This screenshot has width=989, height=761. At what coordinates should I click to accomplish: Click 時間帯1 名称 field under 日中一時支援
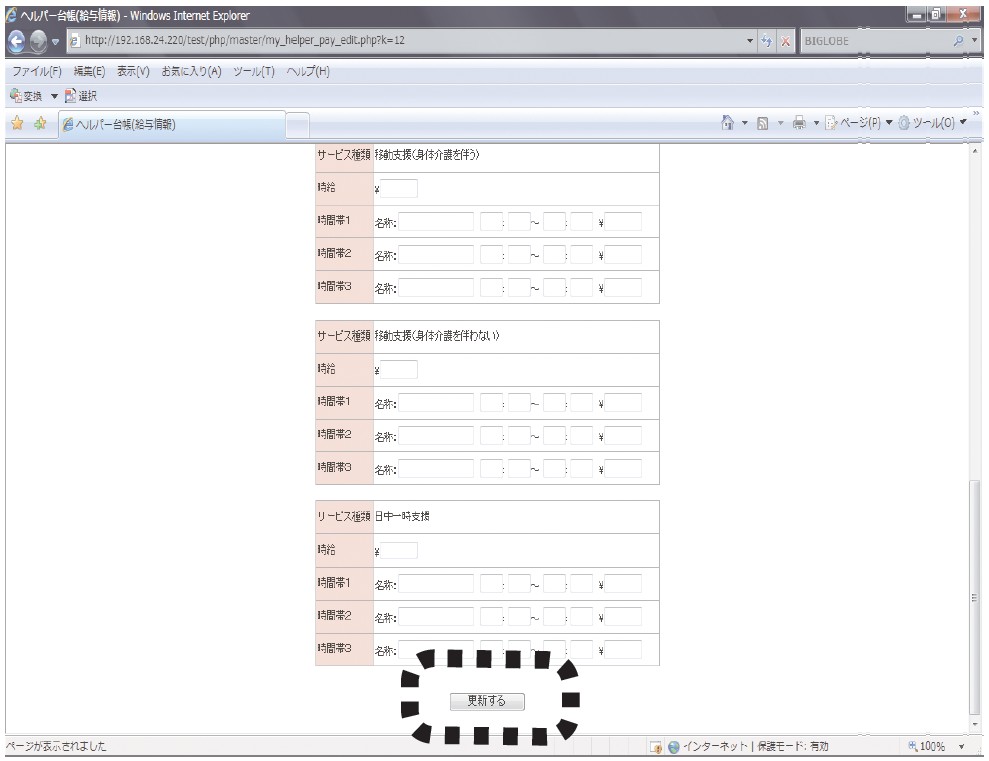(436, 584)
